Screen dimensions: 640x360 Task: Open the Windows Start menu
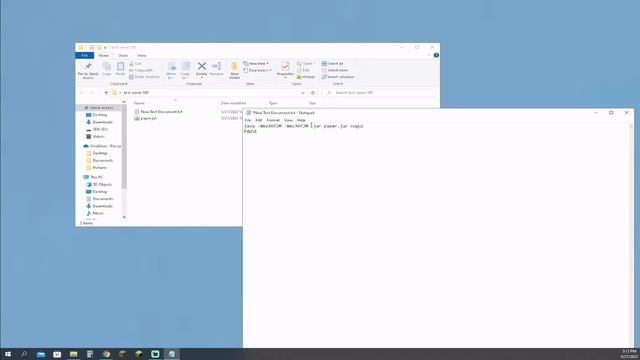point(8,354)
